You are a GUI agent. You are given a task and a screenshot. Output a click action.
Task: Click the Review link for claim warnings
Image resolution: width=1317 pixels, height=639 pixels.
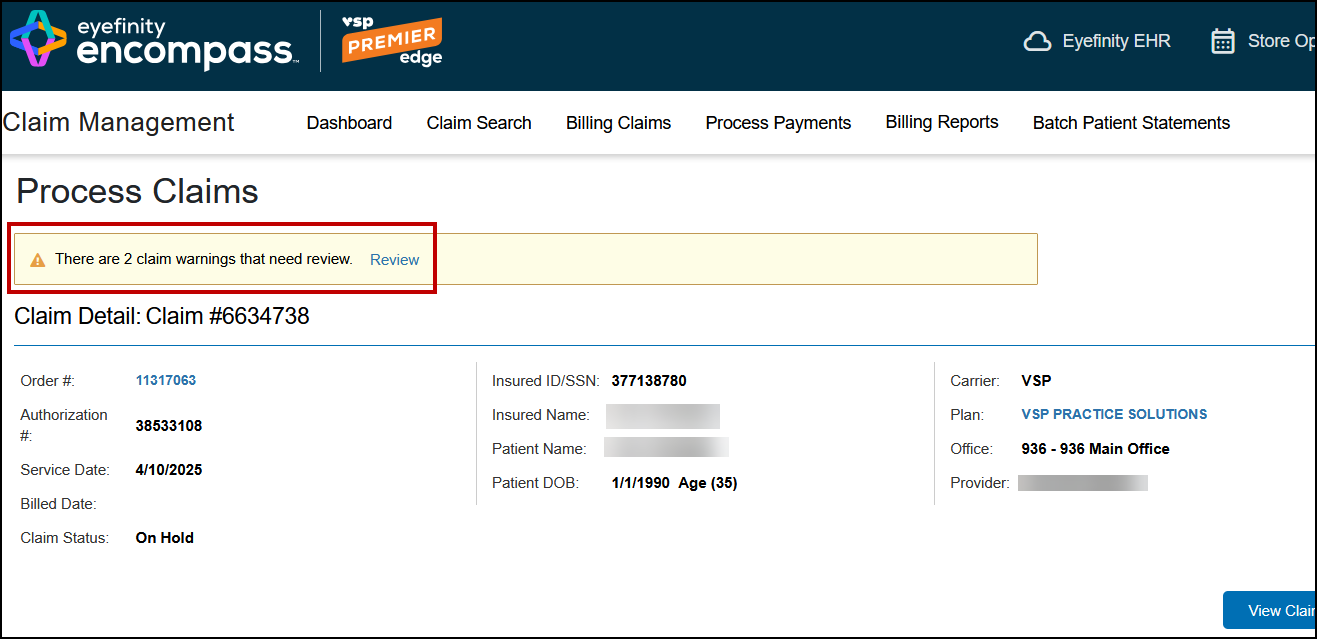394,260
